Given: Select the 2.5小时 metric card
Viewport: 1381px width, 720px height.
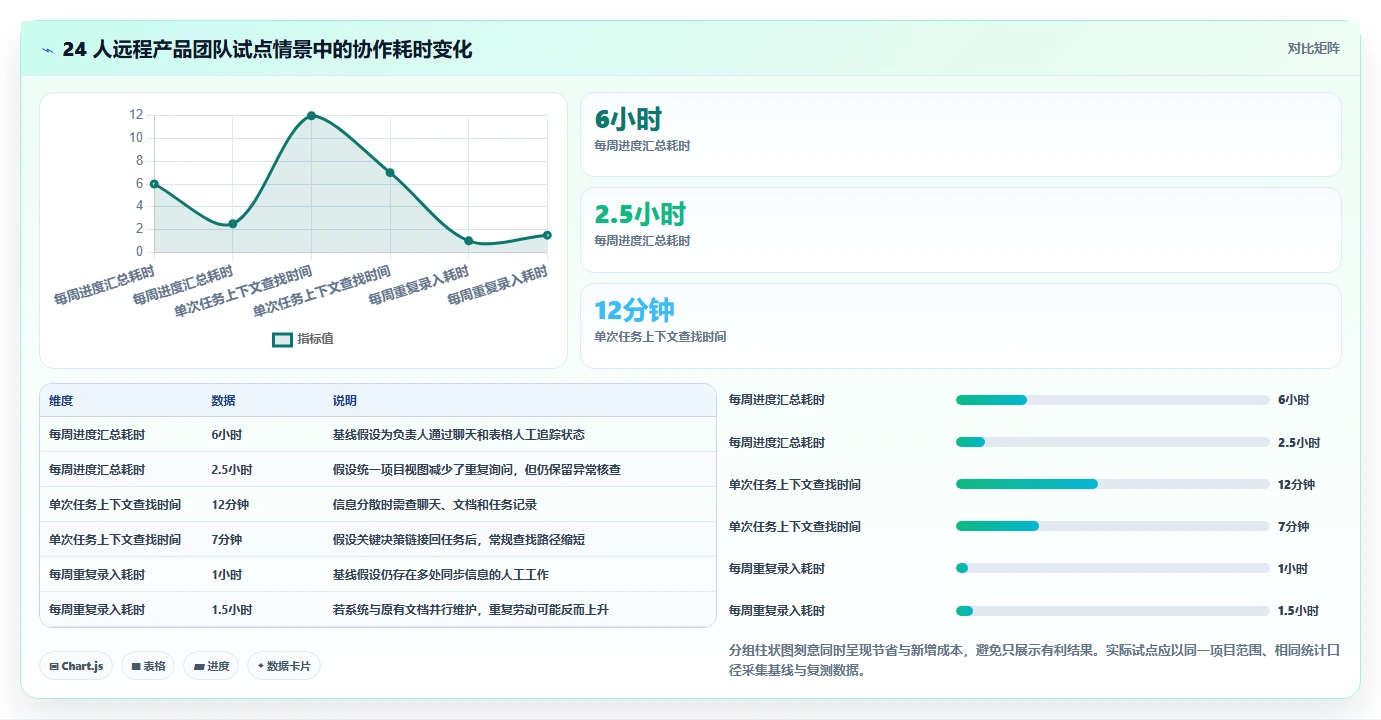Looking at the screenshot, I should pyautogui.click(x=960, y=230).
